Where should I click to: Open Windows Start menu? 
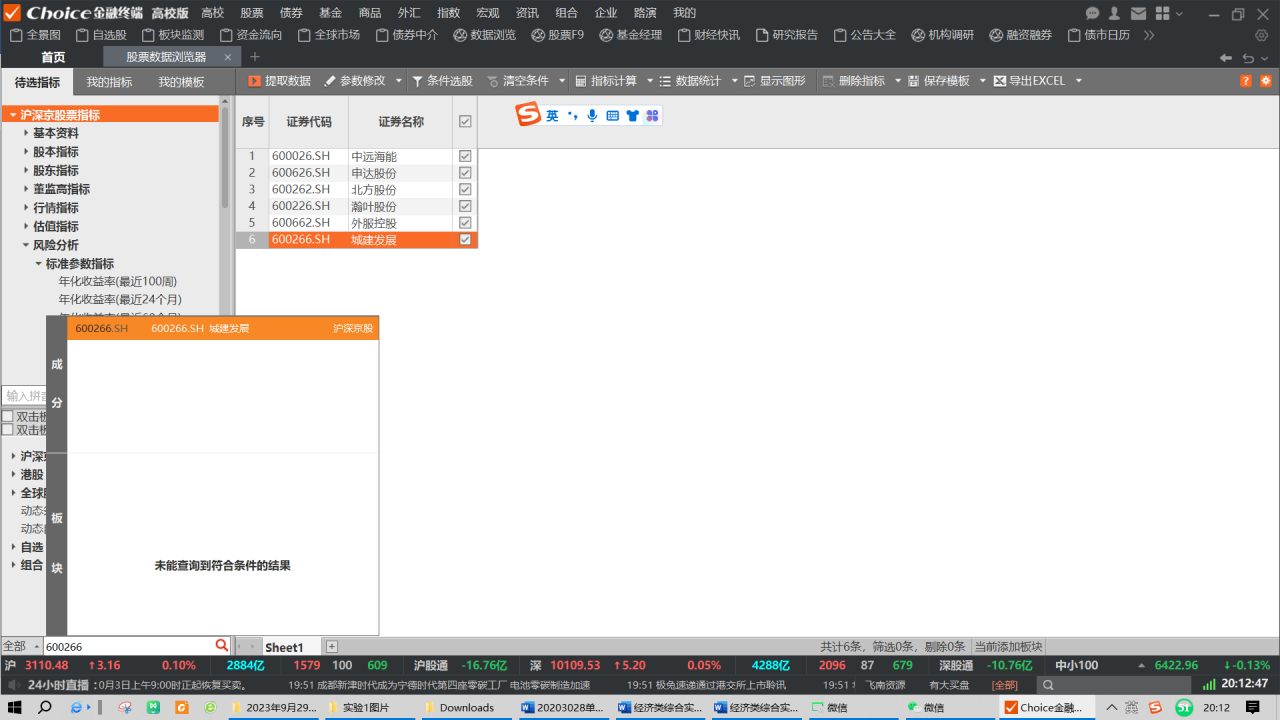coord(15,707)
